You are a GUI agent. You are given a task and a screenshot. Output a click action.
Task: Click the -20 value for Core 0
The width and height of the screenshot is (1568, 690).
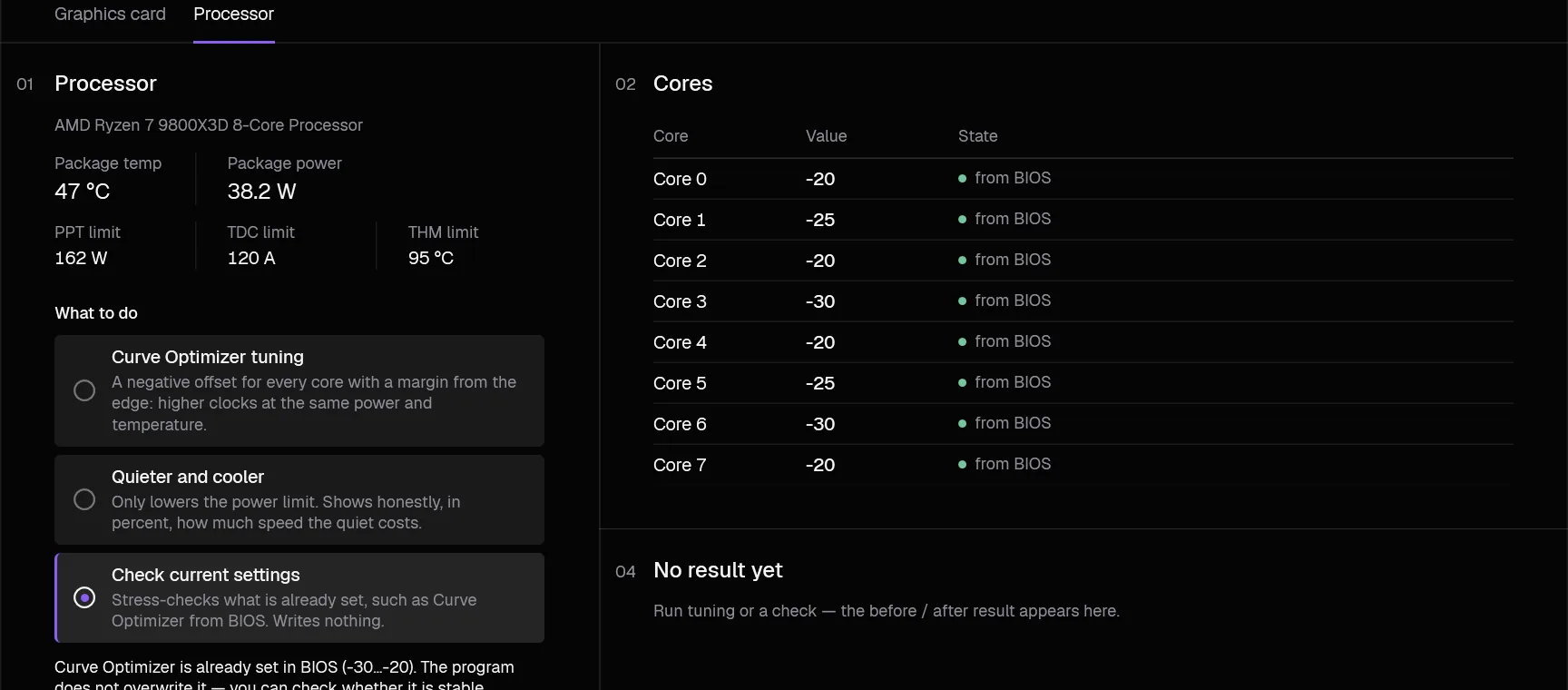[820, 179]
